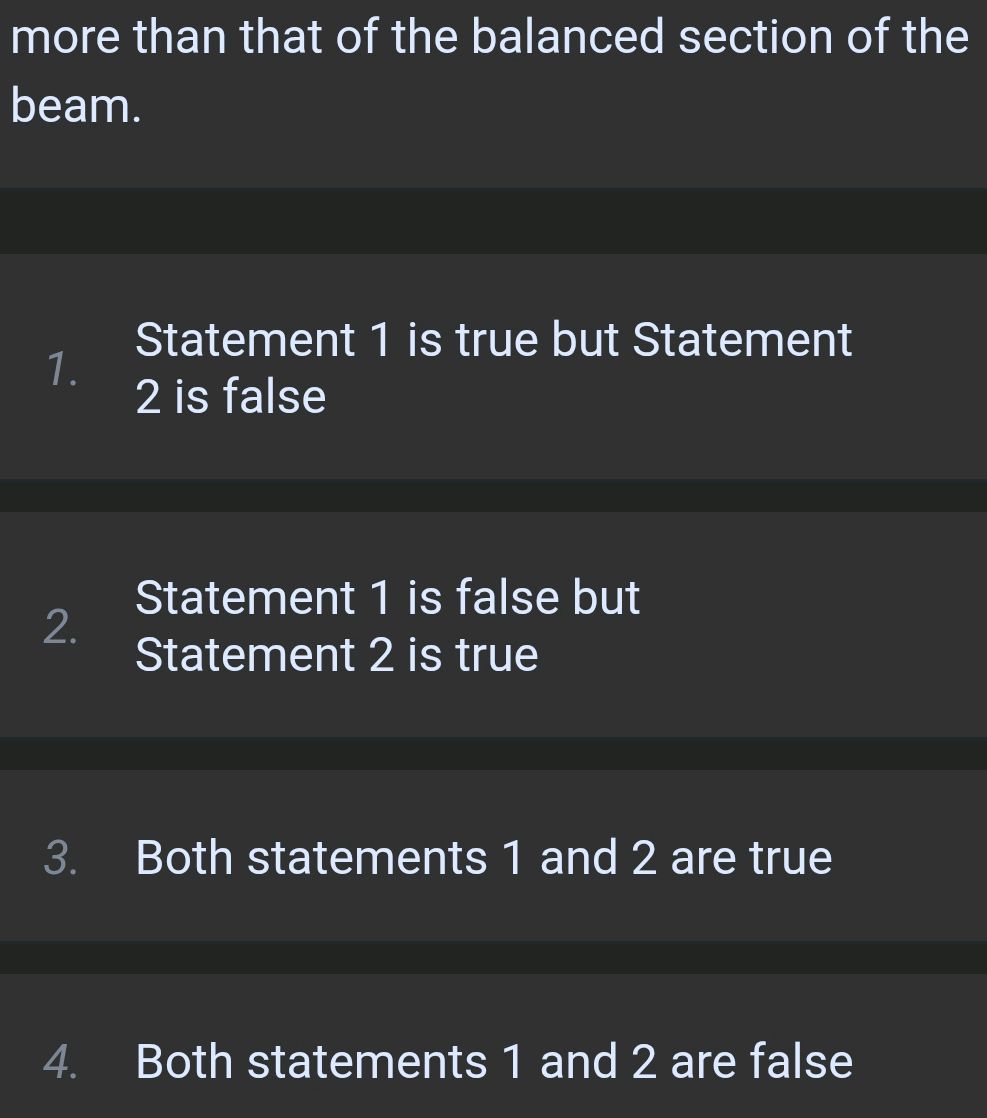Select option 2 'Statement 1 is false but Statement 2 is true'

(x=494, y=626)
